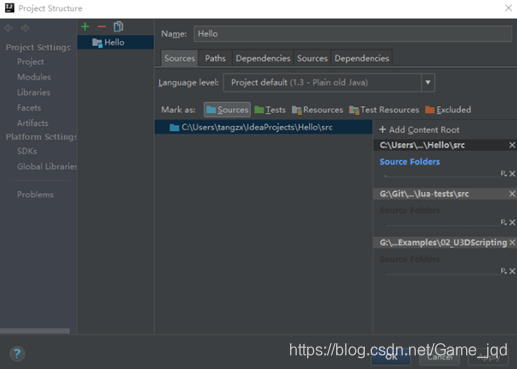Mark folder as Resources
The width and height of the screenshot is (517, 369).
[x=317, y=110]
